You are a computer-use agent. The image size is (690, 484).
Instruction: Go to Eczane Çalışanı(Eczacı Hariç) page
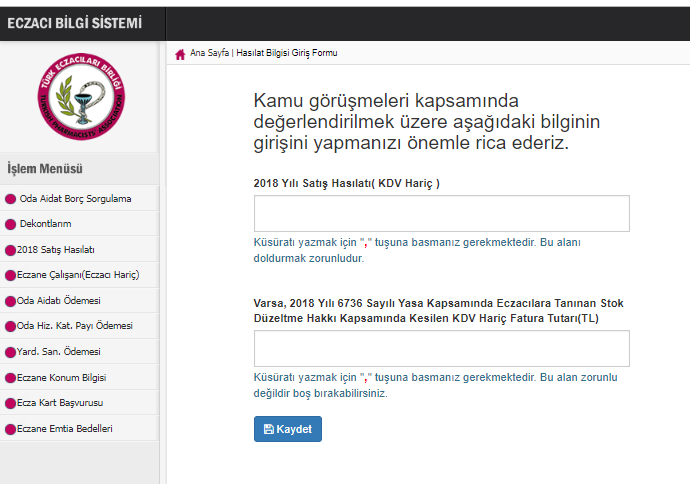pyautogui.click(x=77, y=275)
